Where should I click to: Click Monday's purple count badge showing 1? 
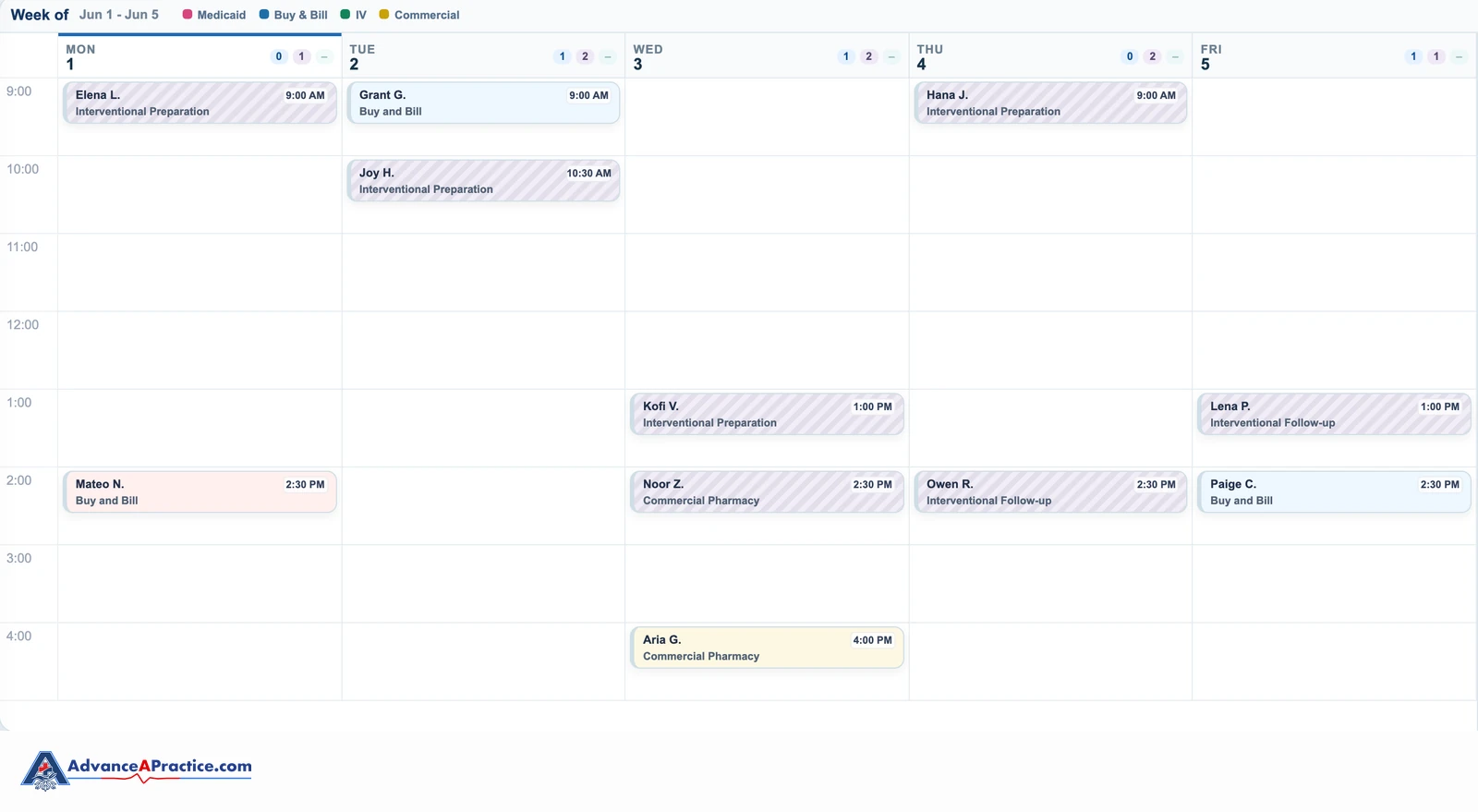(x=301, y=56)
